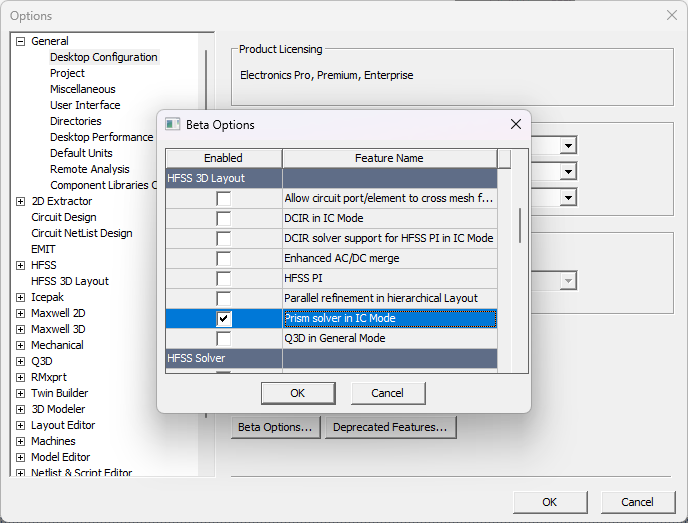The height and width of the screenshot is (523, 688).
Task: Select Directories tree item
Action: pyautogui.click(x=75, y=121)
